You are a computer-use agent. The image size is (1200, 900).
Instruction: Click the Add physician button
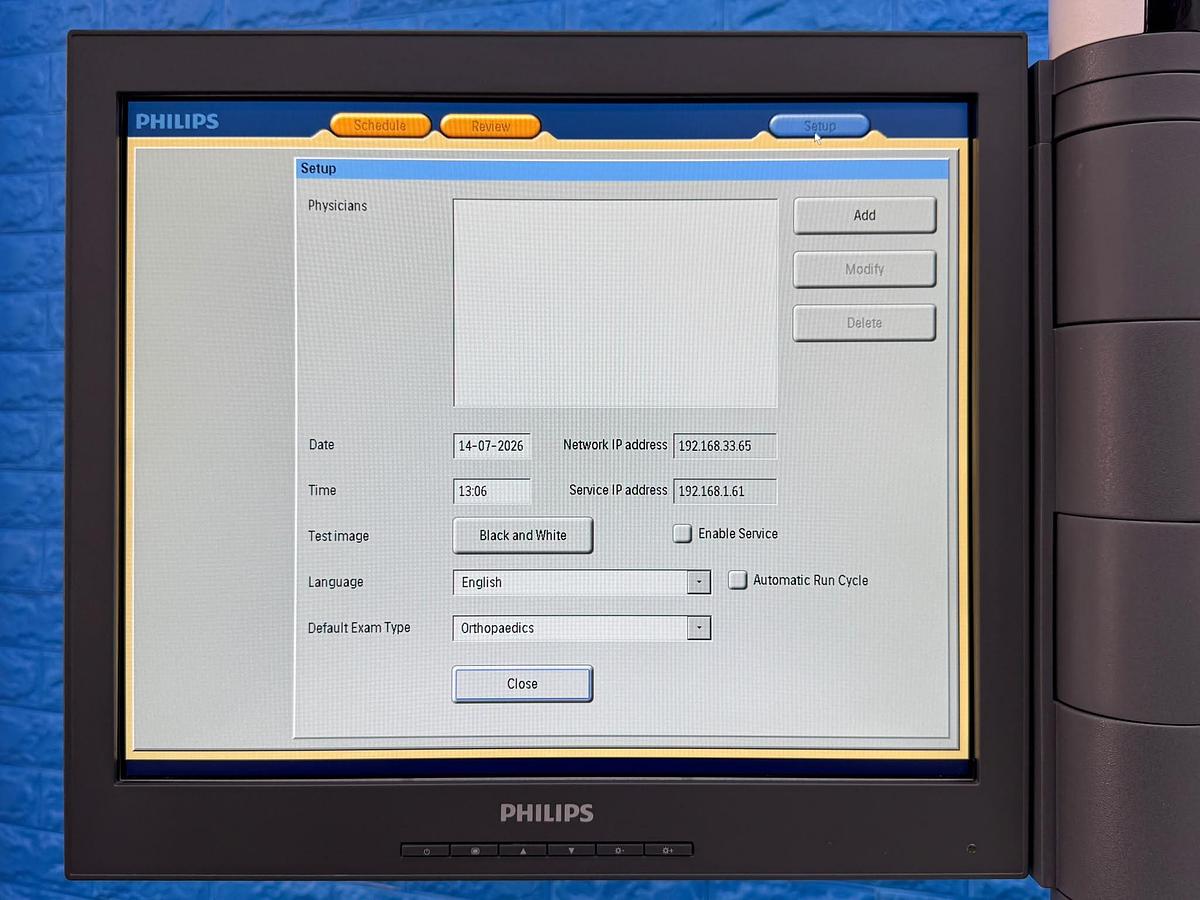[865, 215]
